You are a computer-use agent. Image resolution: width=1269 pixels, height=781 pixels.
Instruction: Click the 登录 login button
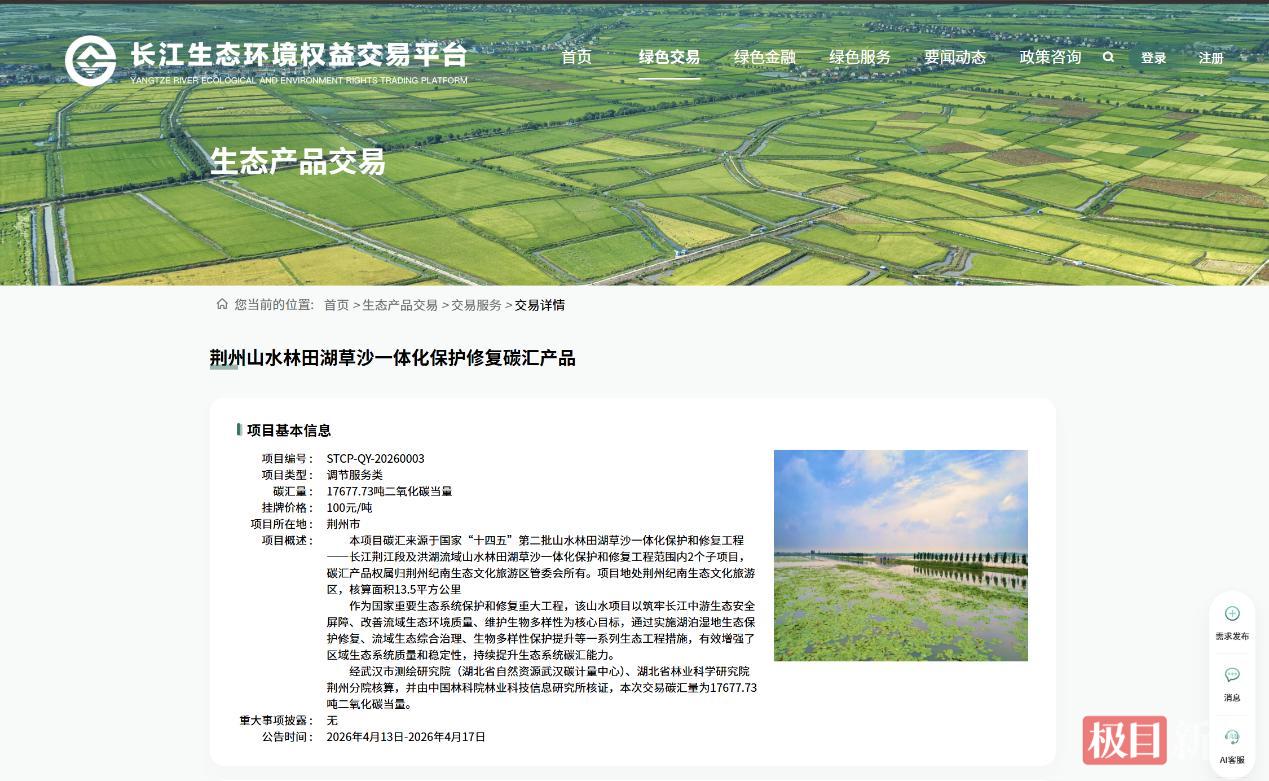tap(1154, 58)
